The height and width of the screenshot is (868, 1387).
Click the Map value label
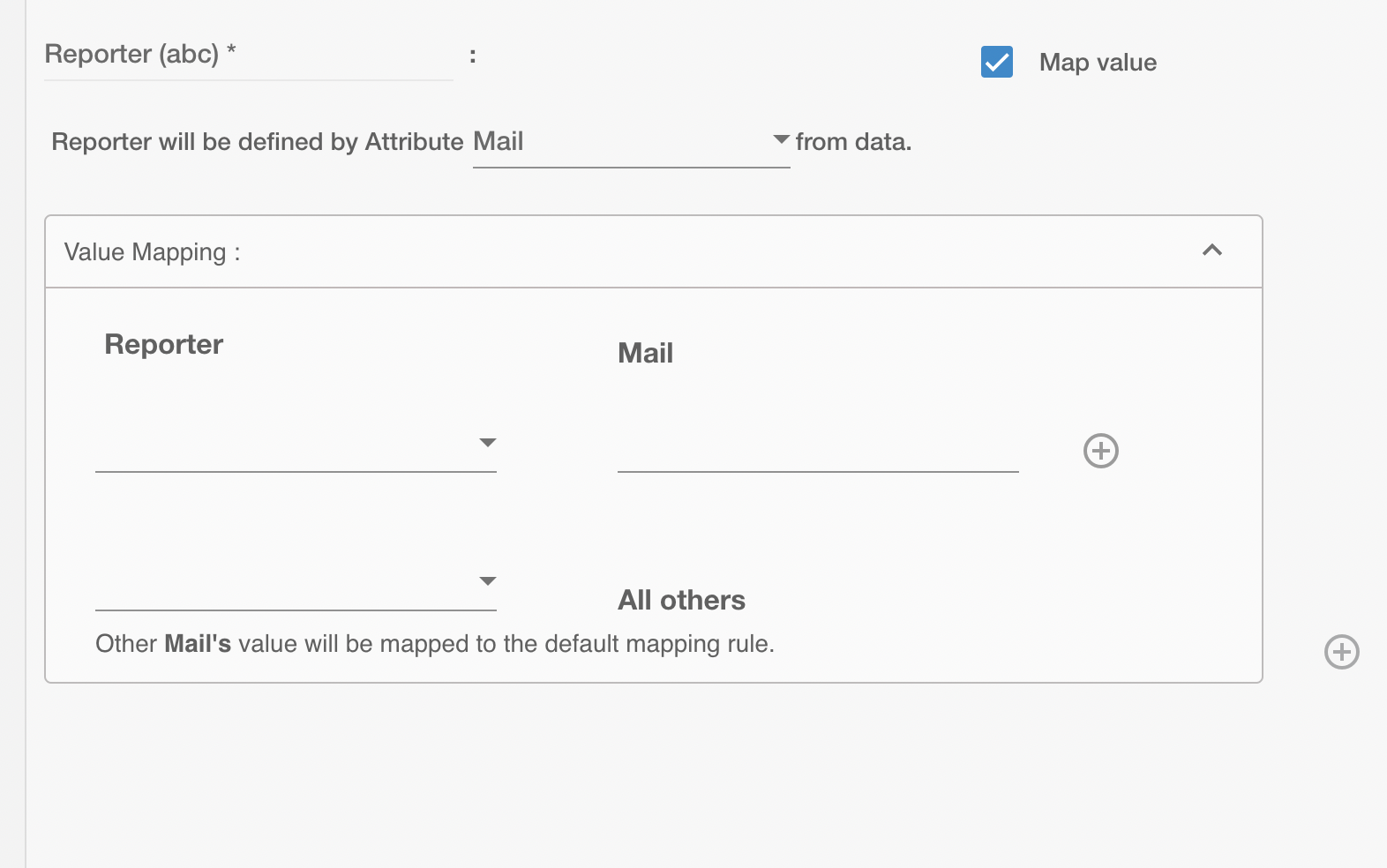1098,63
